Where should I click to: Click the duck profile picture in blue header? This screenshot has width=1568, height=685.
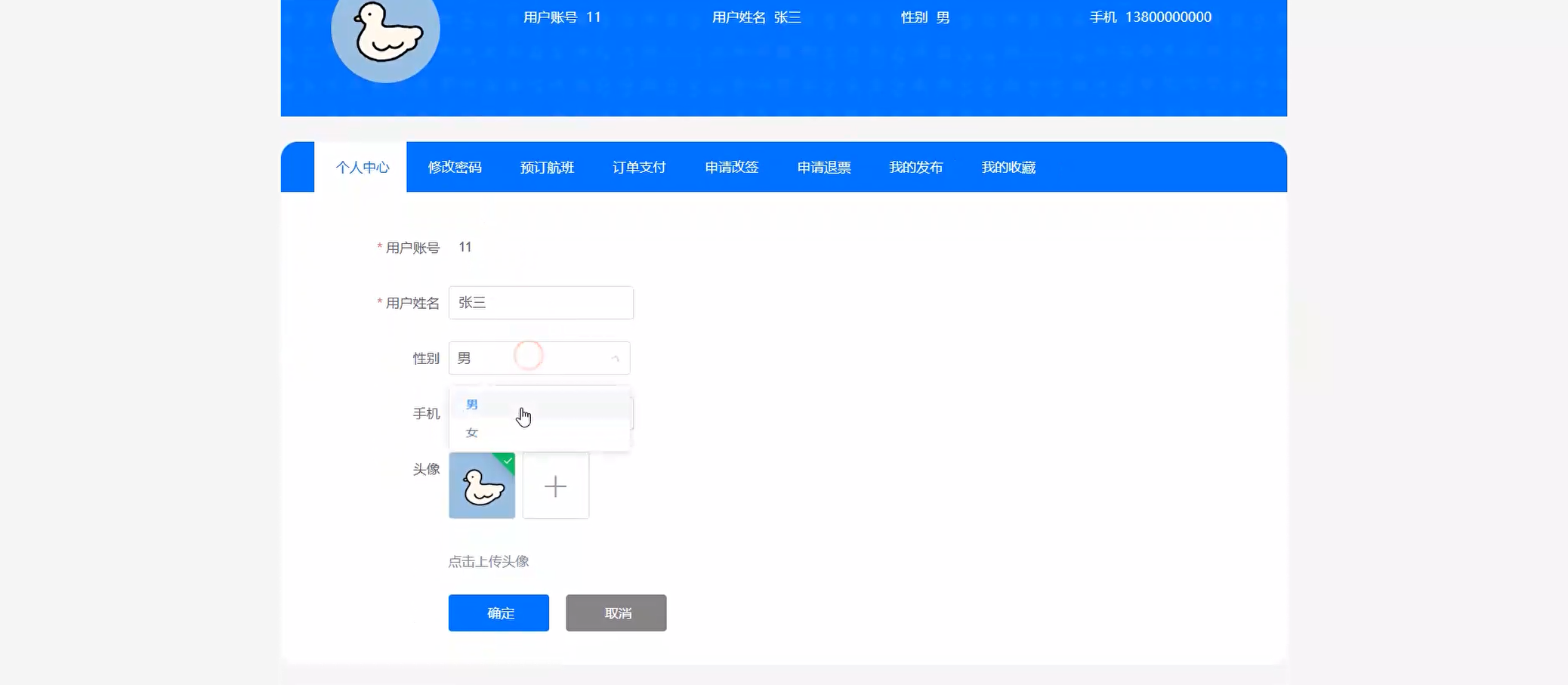(x=385, y=36)
